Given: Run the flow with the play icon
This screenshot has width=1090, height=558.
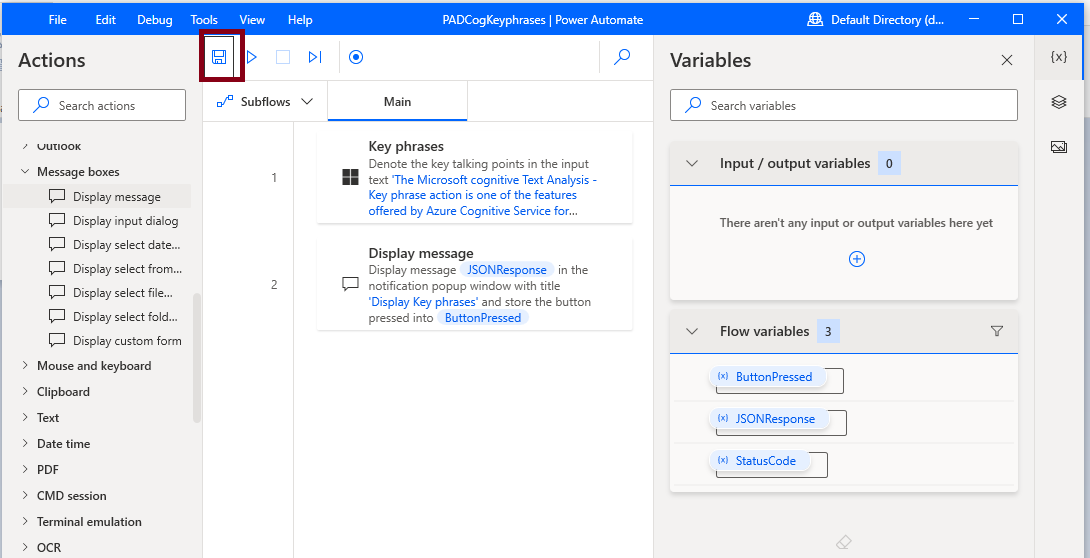Looking at the screenshot, I should click(x=252, y=57).
